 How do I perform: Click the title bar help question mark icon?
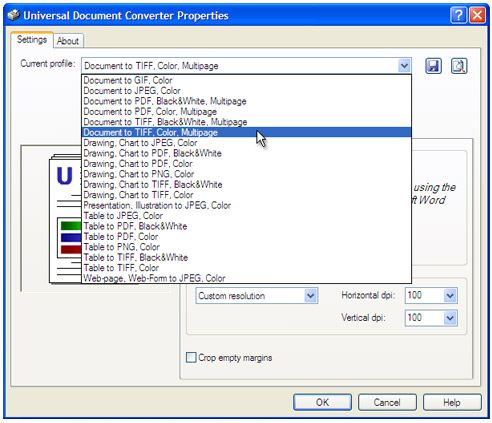click(x=458, y=15)
